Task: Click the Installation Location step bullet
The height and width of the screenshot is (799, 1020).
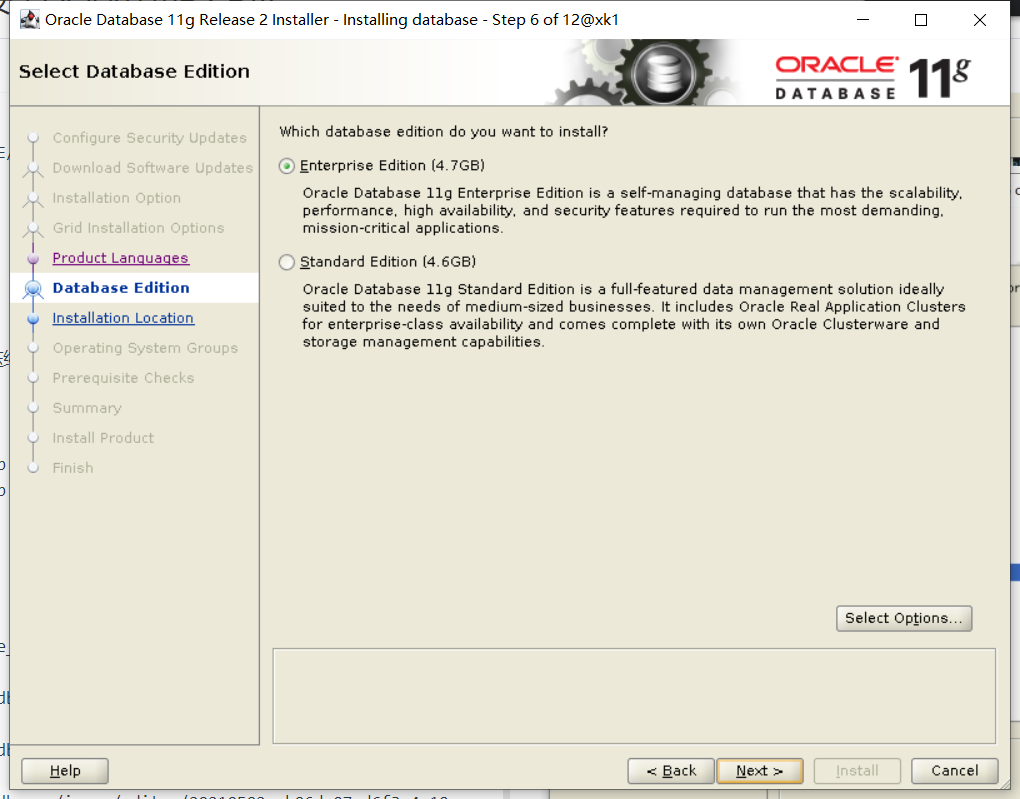Action: tap(33, 319)
